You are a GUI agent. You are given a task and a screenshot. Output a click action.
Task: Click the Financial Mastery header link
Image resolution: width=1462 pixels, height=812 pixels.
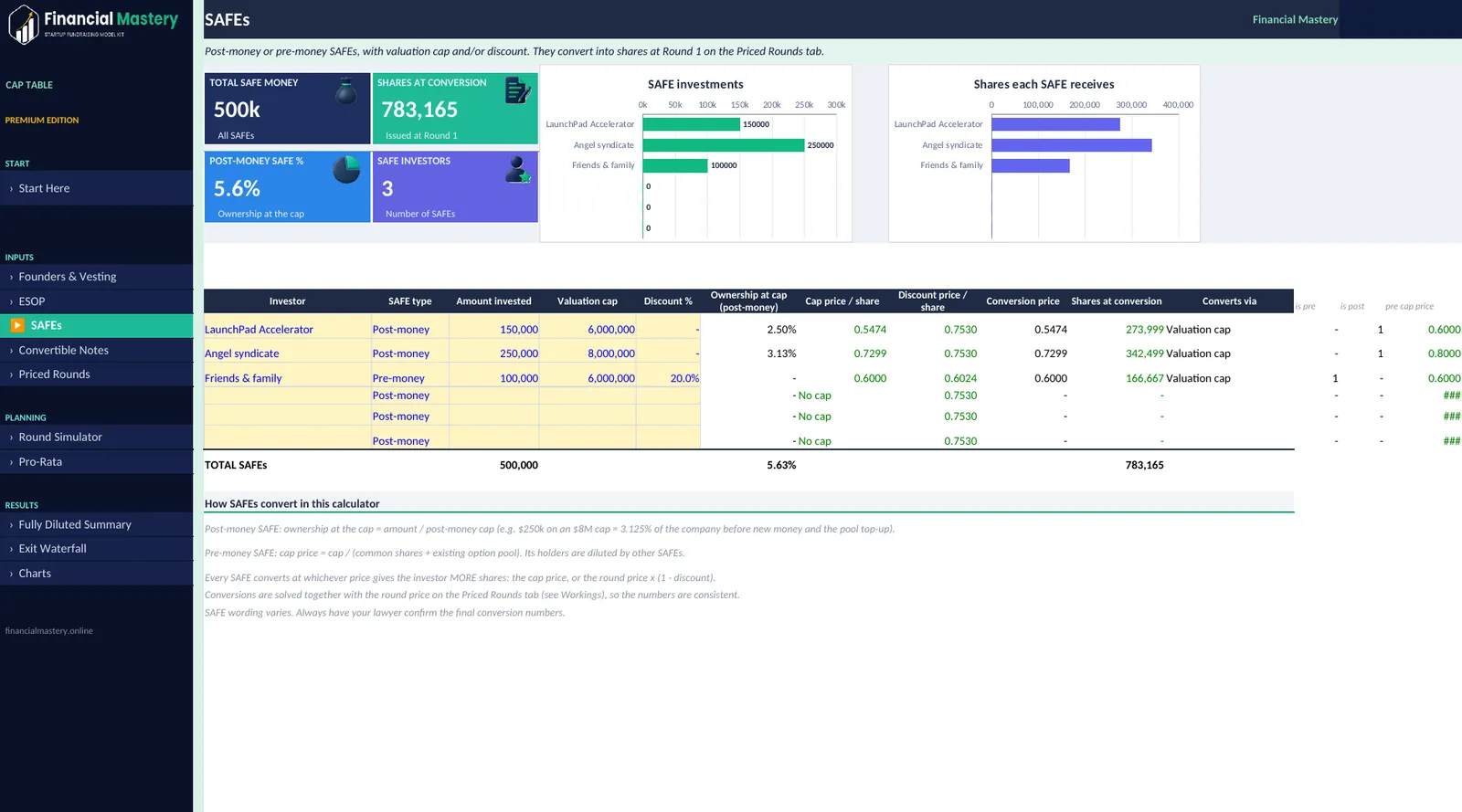point(1295,19)
